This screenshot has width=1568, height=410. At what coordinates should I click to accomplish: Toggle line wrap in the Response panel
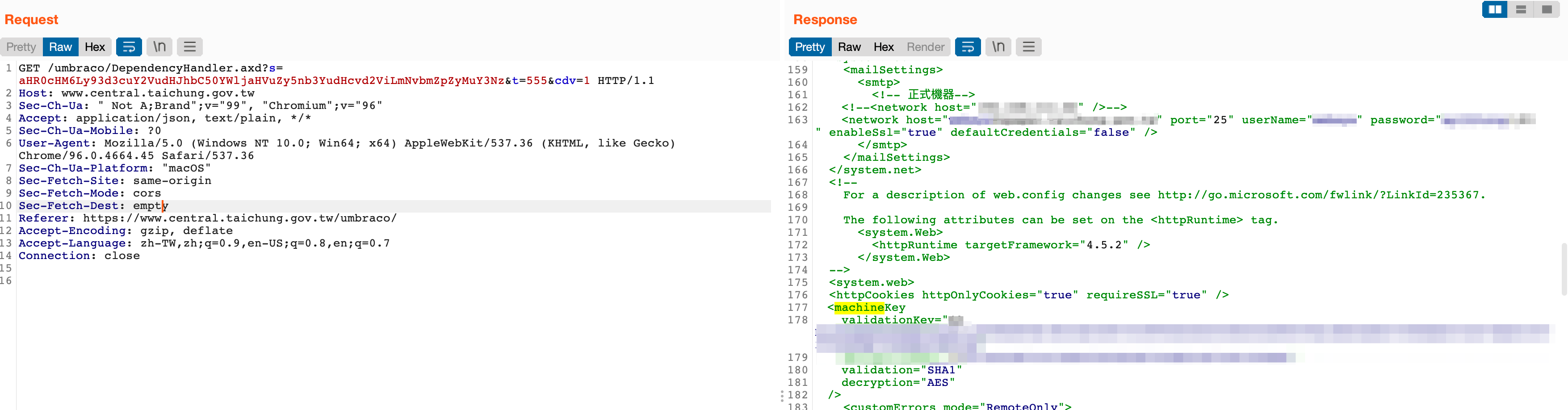[x=968, y=47]
